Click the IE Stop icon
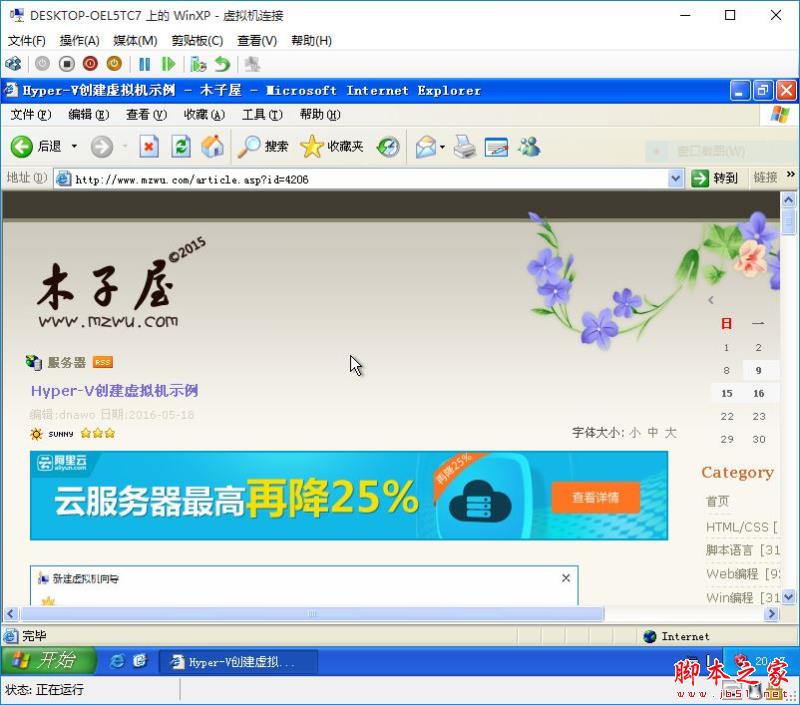The image size is (800, 705). (x=148, y=147)
